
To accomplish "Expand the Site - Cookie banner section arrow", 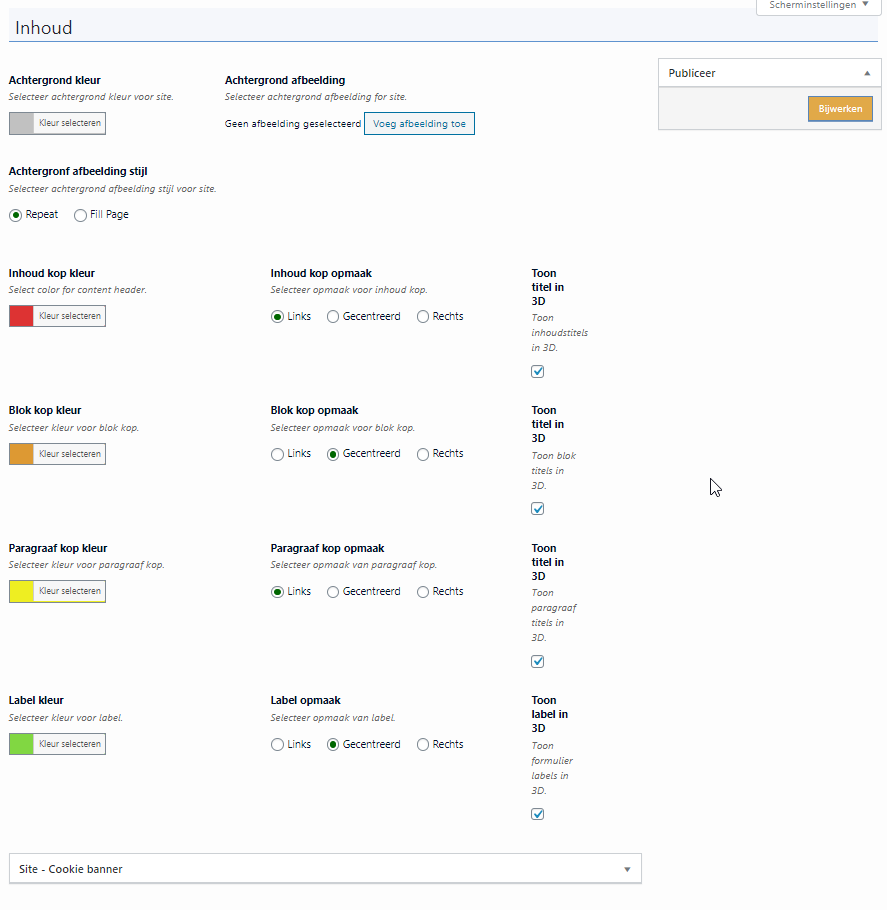I will point(627,869).
